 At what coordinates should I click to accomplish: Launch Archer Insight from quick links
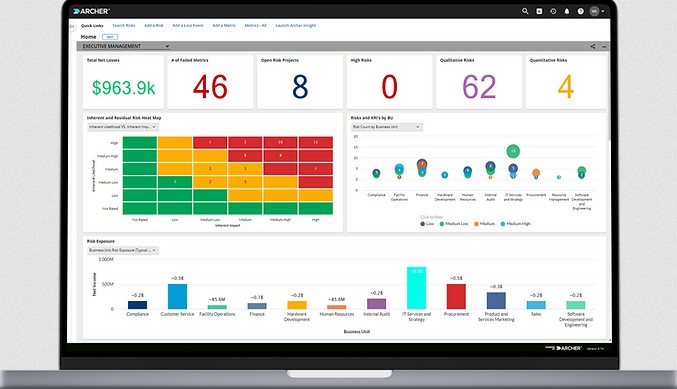[x=296, y=25]
